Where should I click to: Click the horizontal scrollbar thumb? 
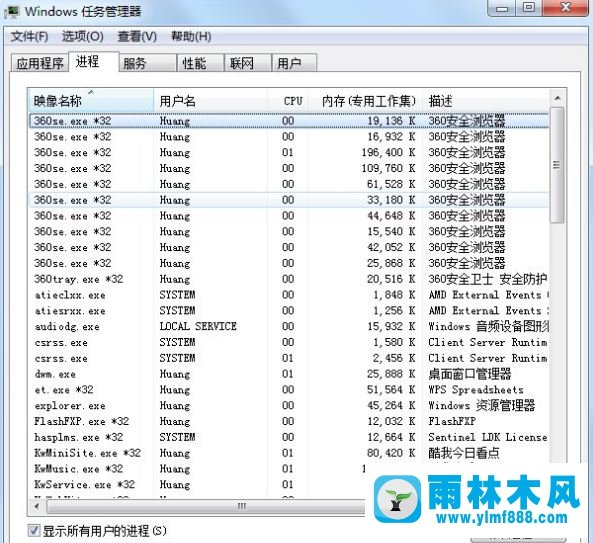242,506
